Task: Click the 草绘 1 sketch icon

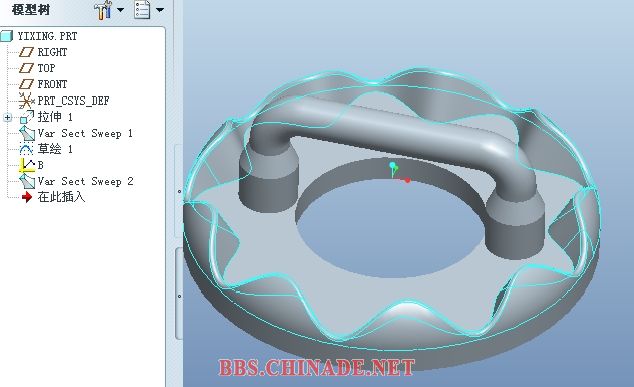Action: (x=26, y=149)
